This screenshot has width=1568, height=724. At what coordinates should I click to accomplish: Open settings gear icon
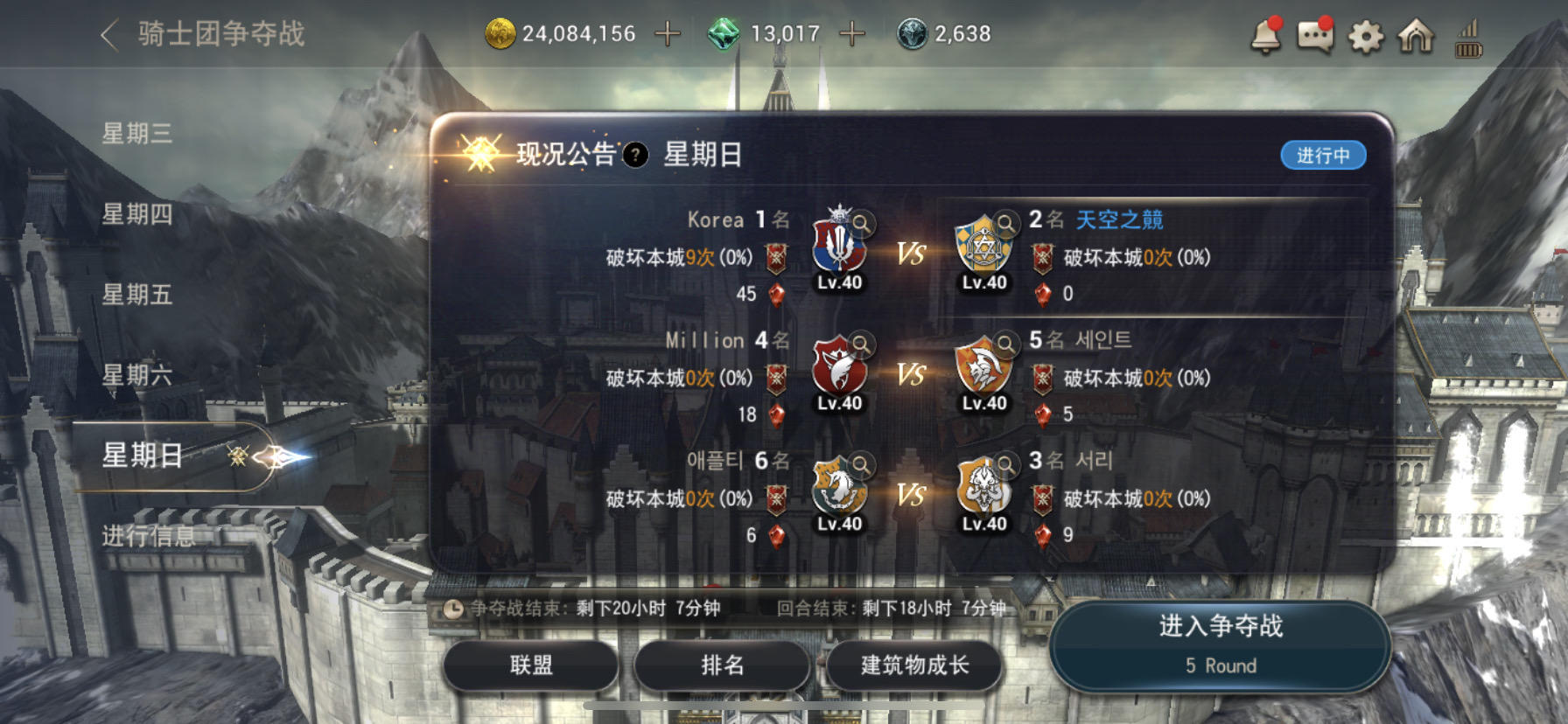1365,36
